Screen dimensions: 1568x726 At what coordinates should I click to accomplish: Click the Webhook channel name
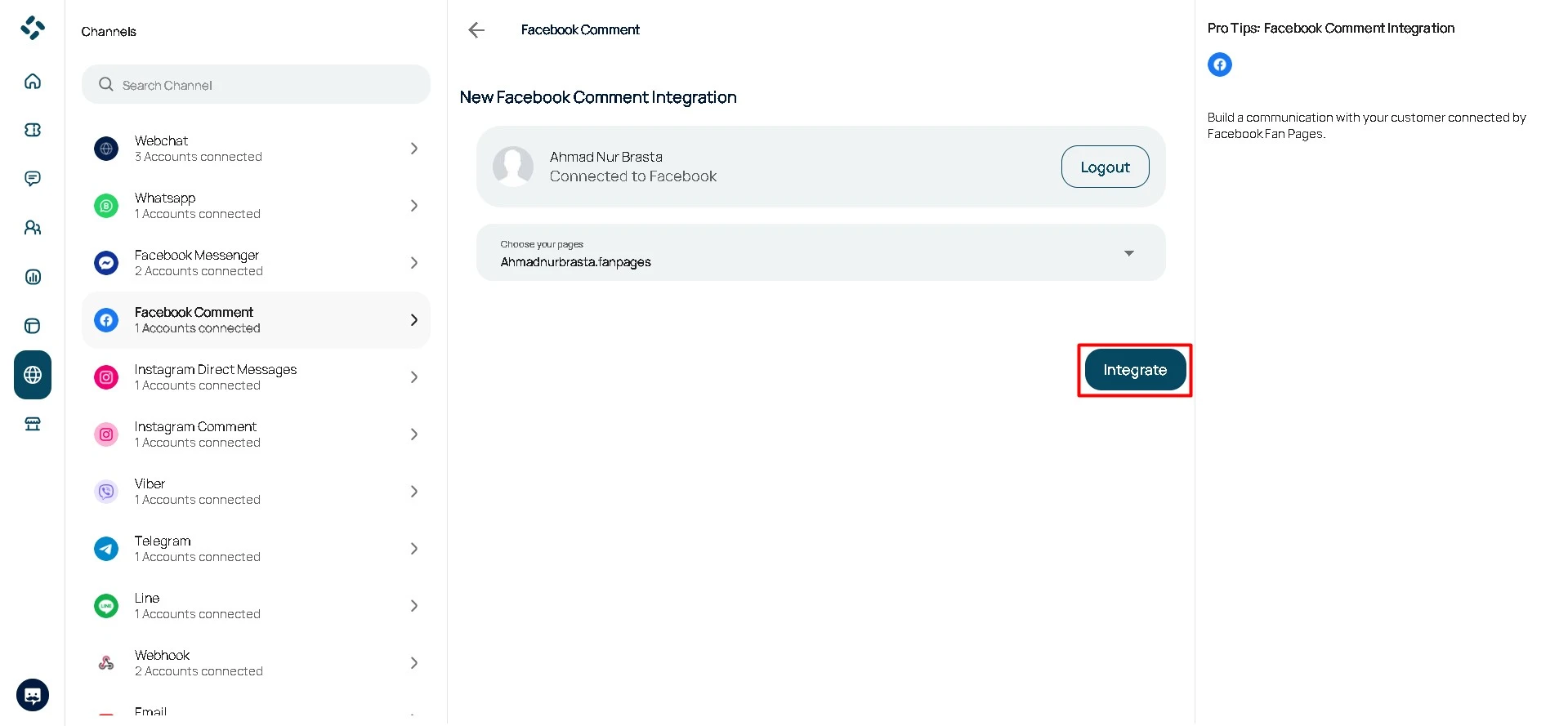pyautogui.click(x=162, y=656)
